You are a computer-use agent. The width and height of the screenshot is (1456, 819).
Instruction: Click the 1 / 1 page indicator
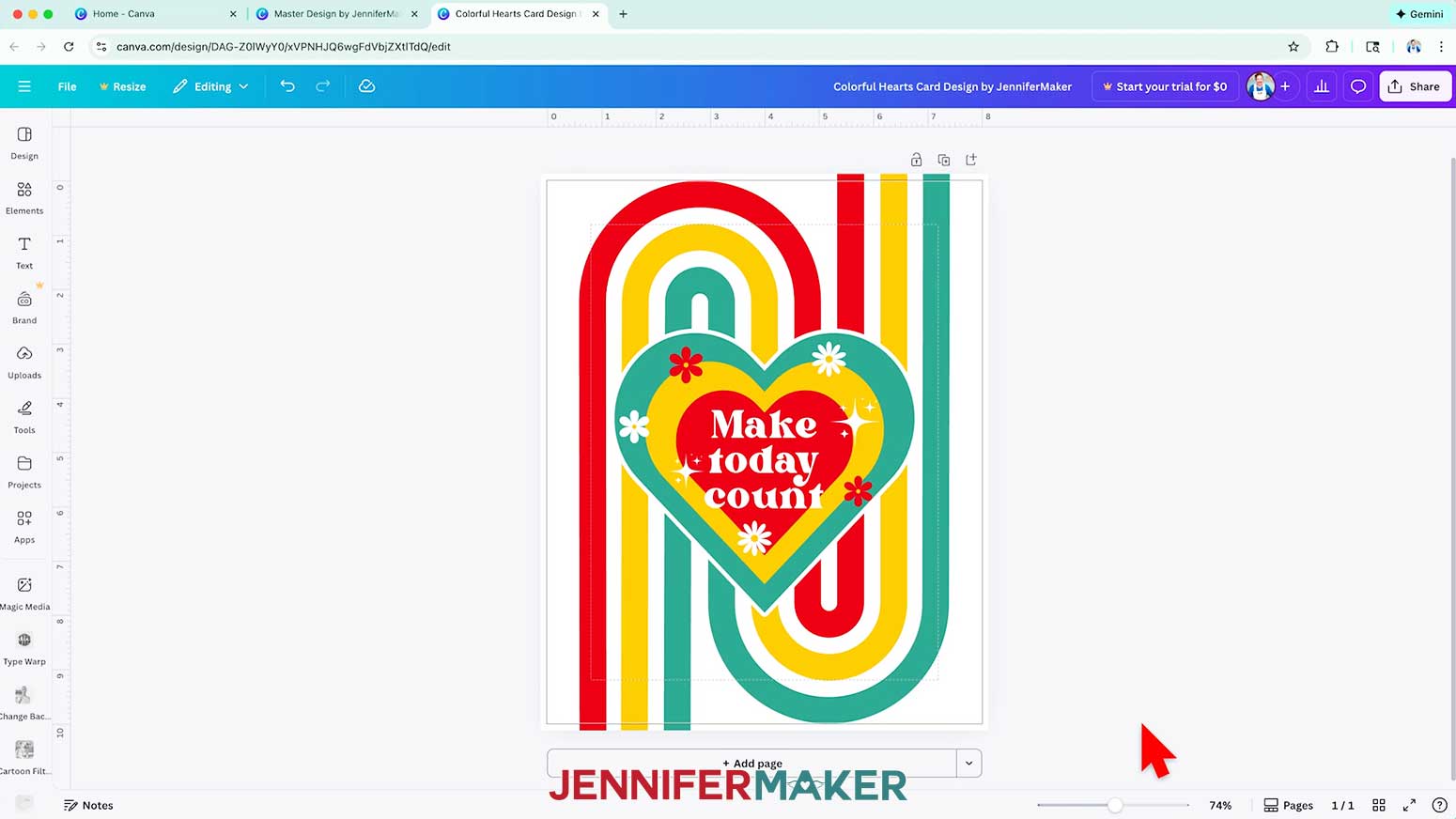1342,805
